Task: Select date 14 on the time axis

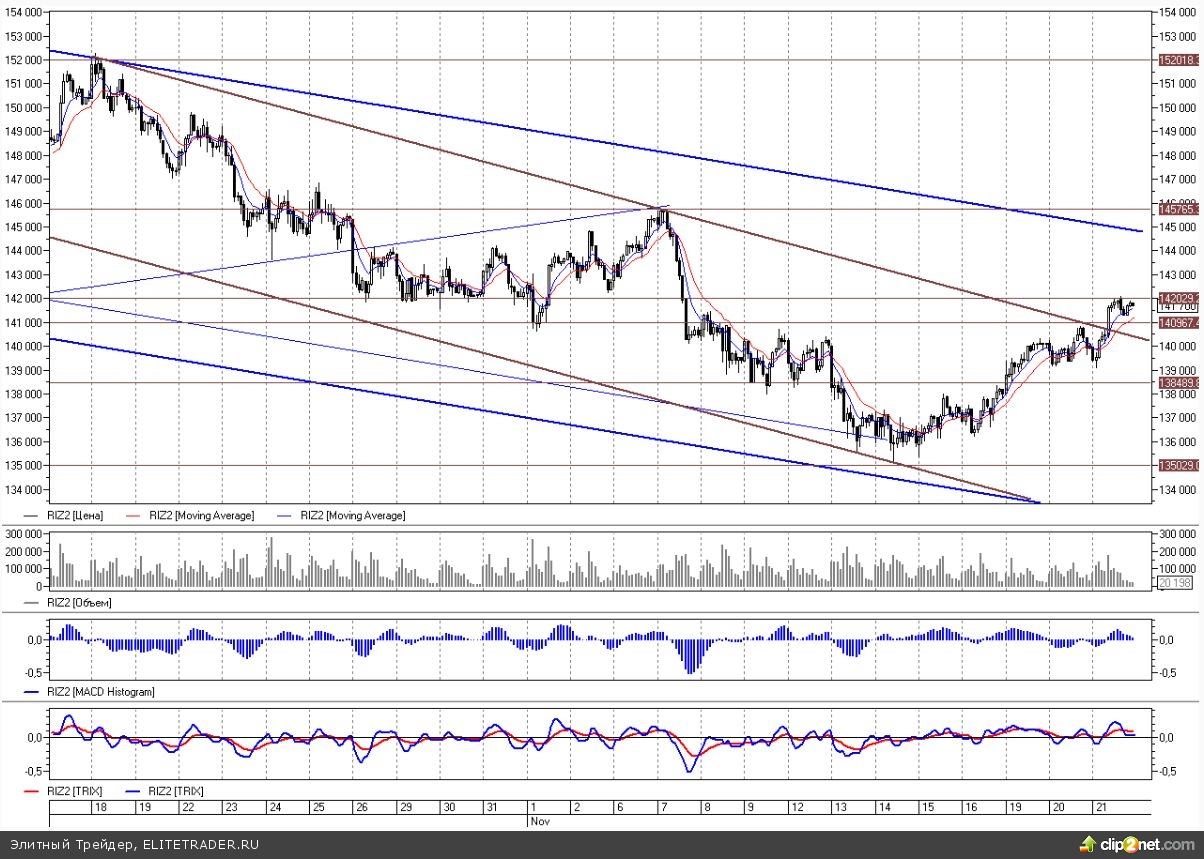Action: coord(884,807)
